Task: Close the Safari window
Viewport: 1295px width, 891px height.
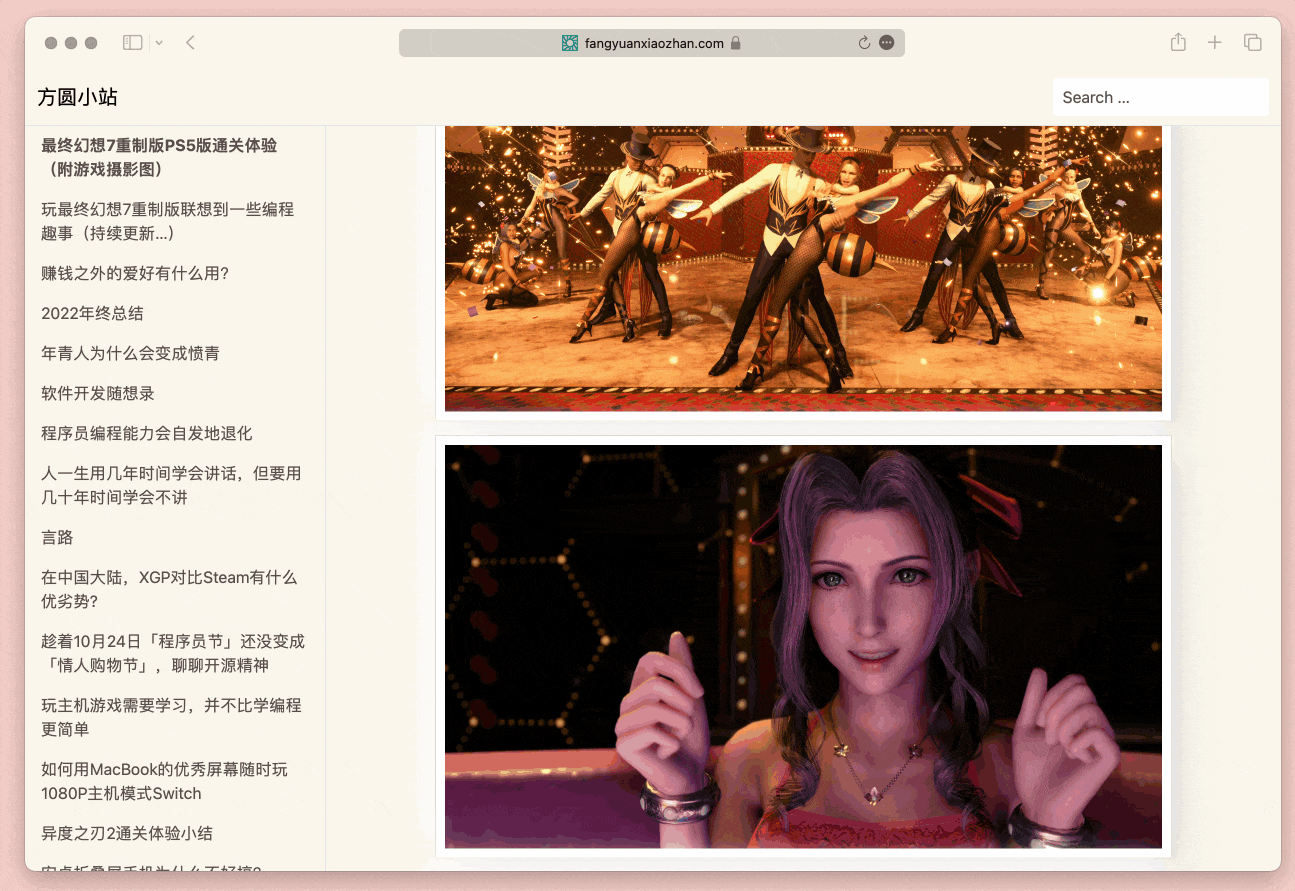Action: (51, 43)
